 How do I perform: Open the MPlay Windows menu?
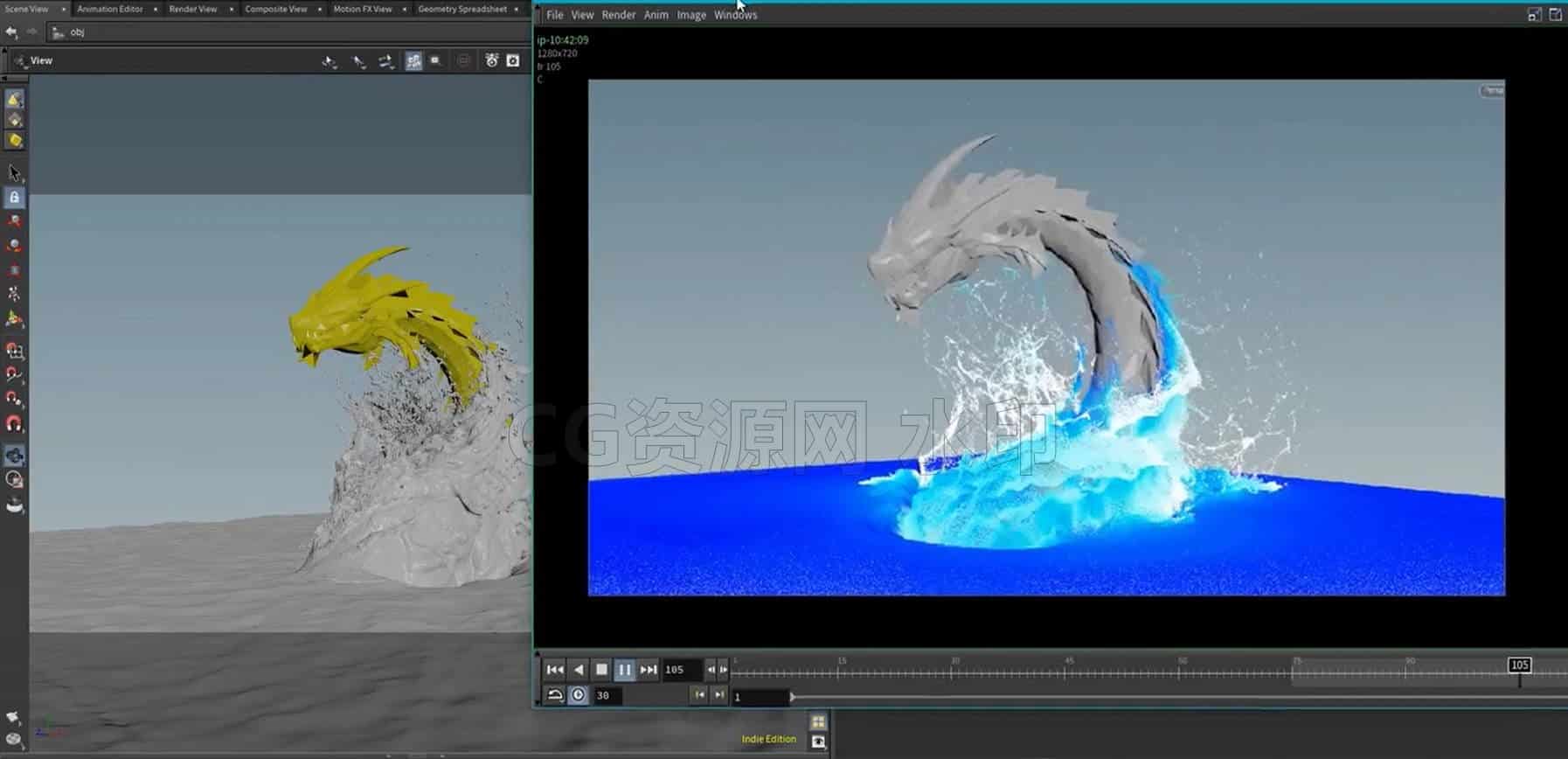click(x=735, y=15)
